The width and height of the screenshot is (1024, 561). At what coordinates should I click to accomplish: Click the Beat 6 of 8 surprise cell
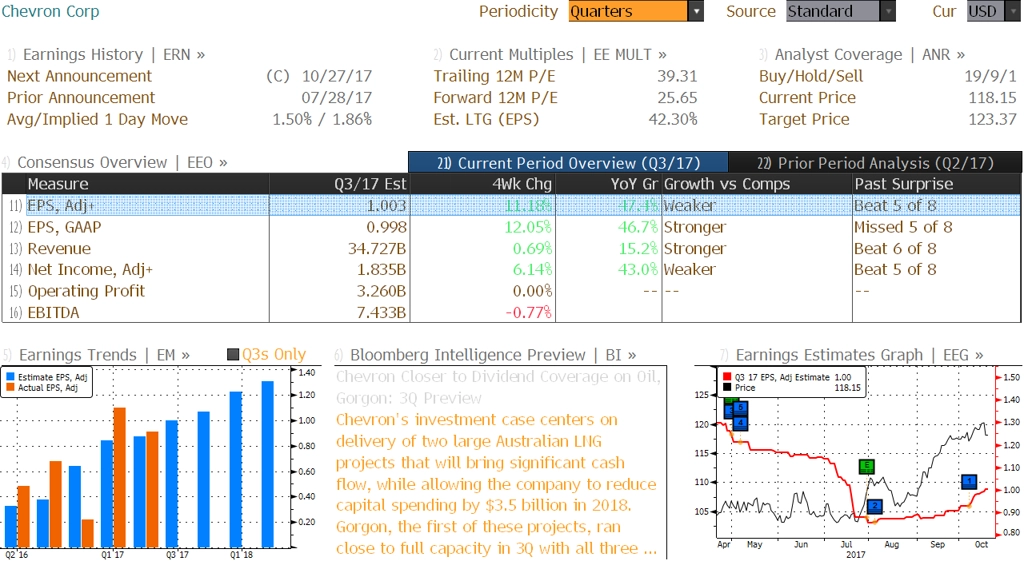pos(895,249)
